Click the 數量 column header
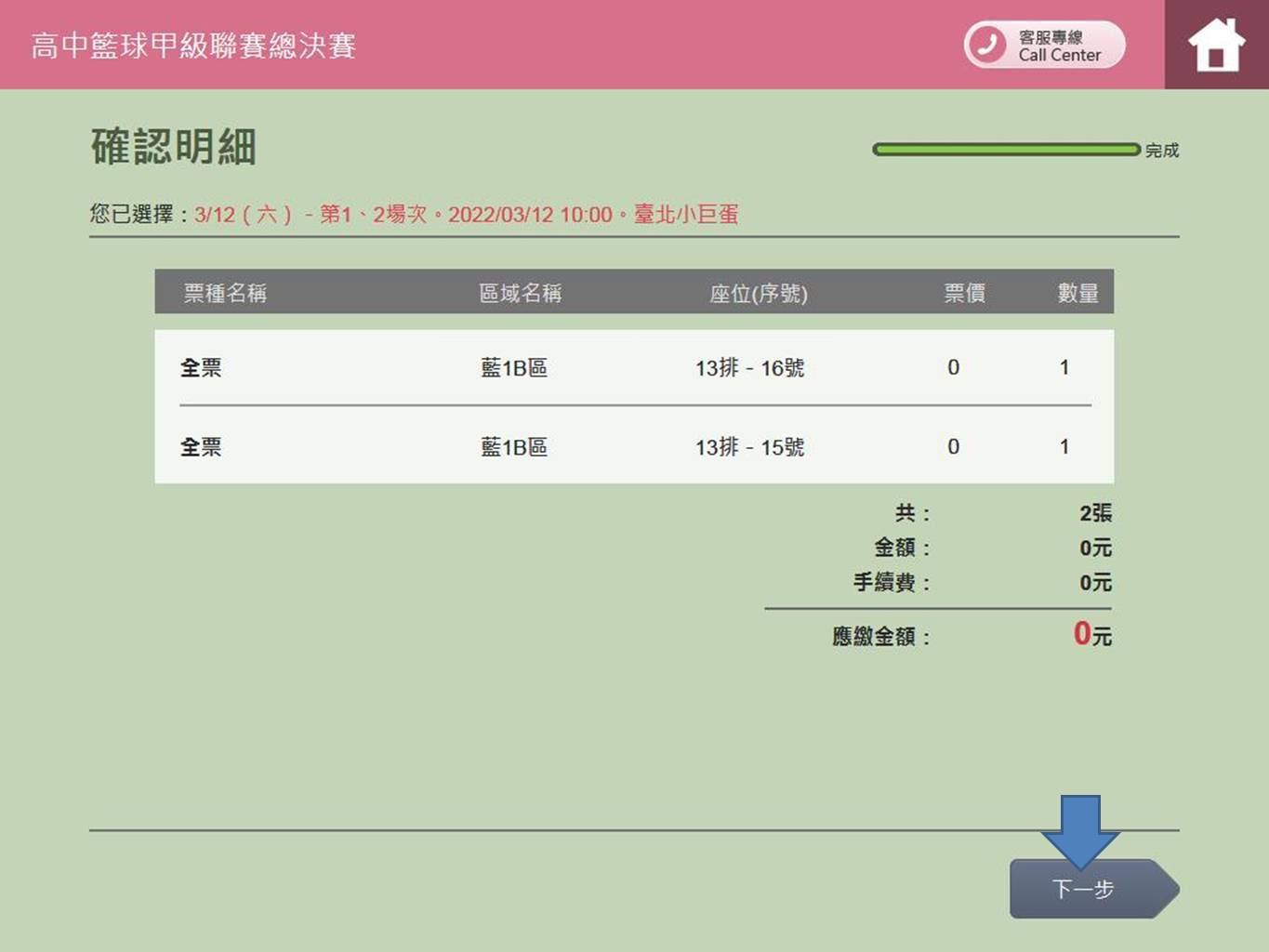Screen dimensions: 1269x952 pos(1077,293)
